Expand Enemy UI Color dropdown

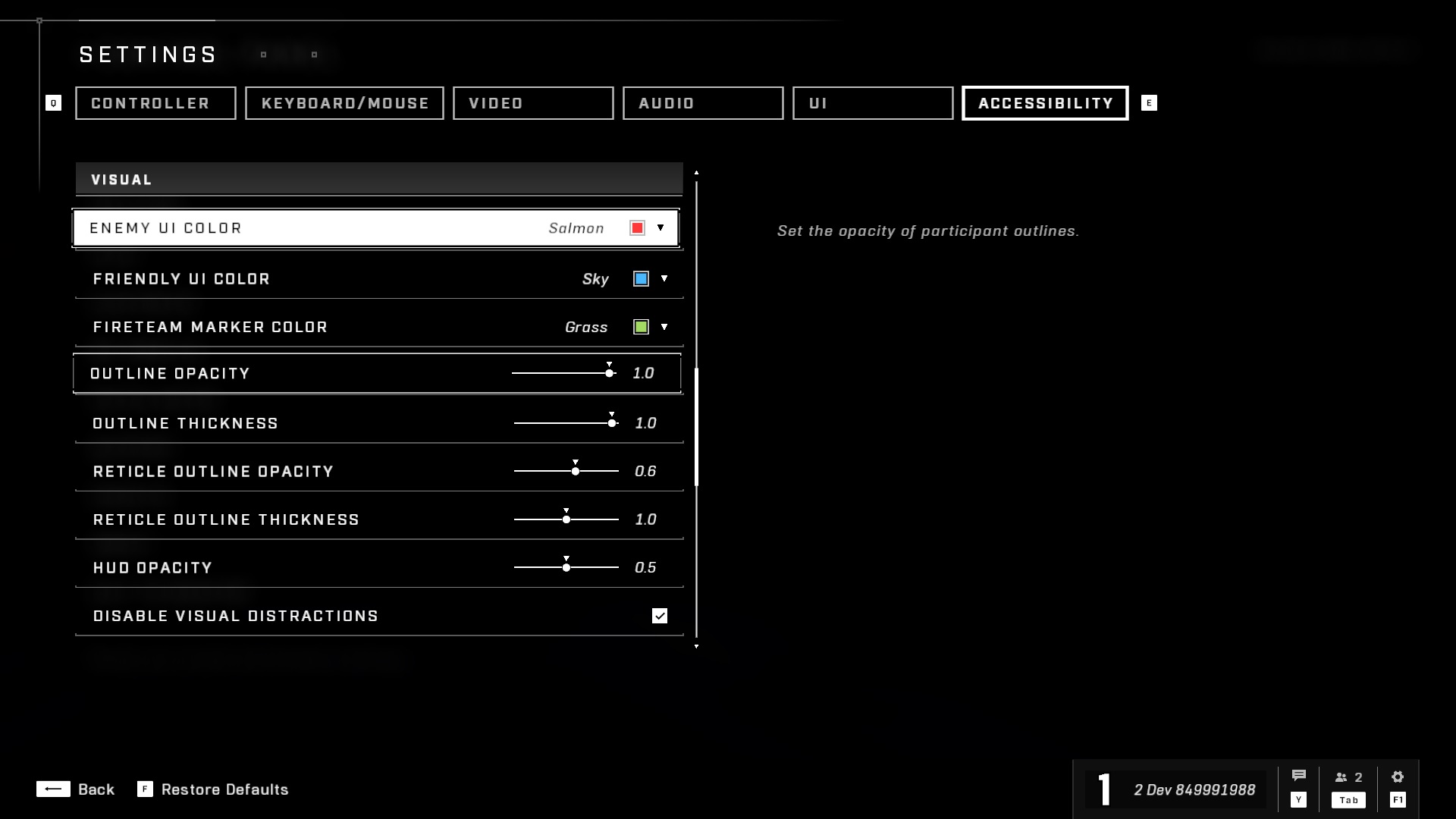click(x=660, y=228)
